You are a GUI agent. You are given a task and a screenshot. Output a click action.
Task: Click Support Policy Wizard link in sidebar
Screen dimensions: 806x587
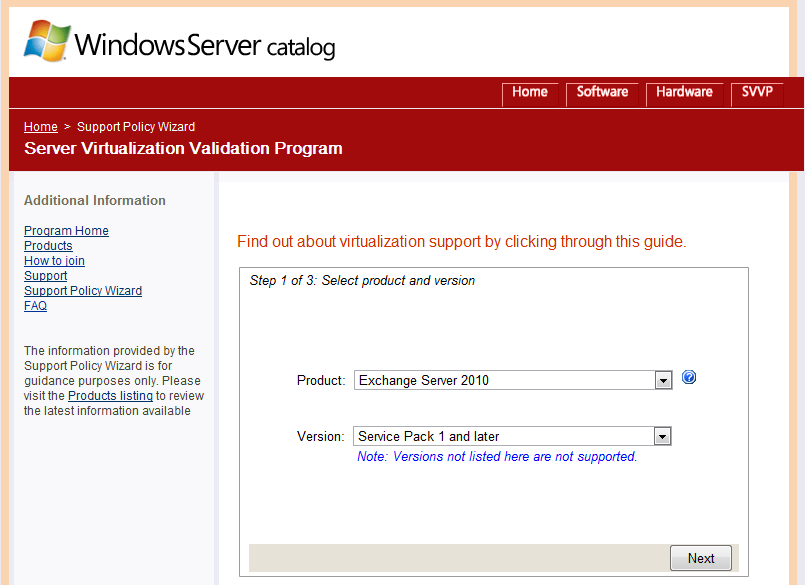click(83, 291)
